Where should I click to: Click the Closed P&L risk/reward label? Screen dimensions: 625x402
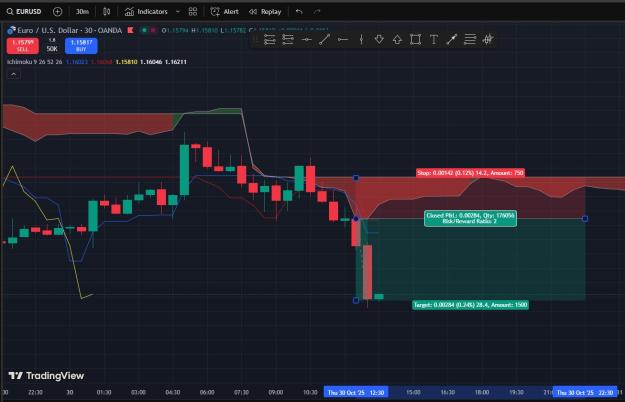tap(470, 218)
